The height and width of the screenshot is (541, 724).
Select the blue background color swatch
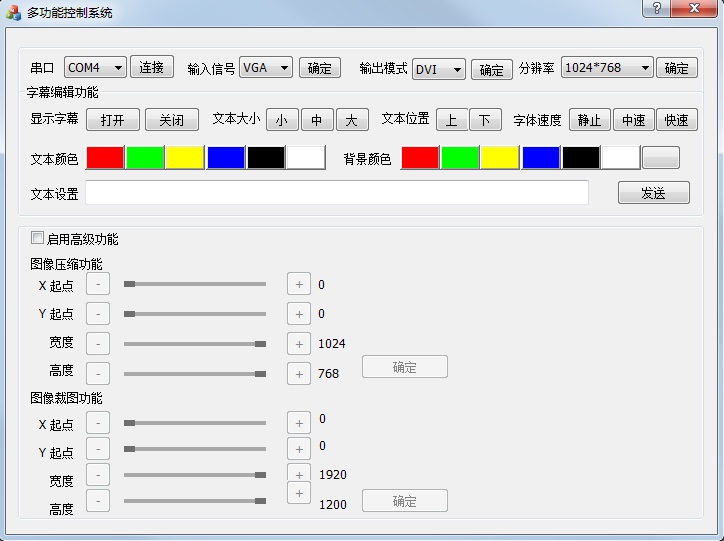(540, 158)
